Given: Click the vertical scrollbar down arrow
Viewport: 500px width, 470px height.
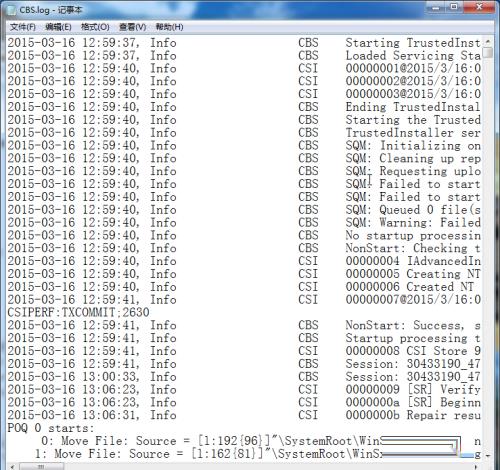Looking at the screenshot, I should pos(488,455).
